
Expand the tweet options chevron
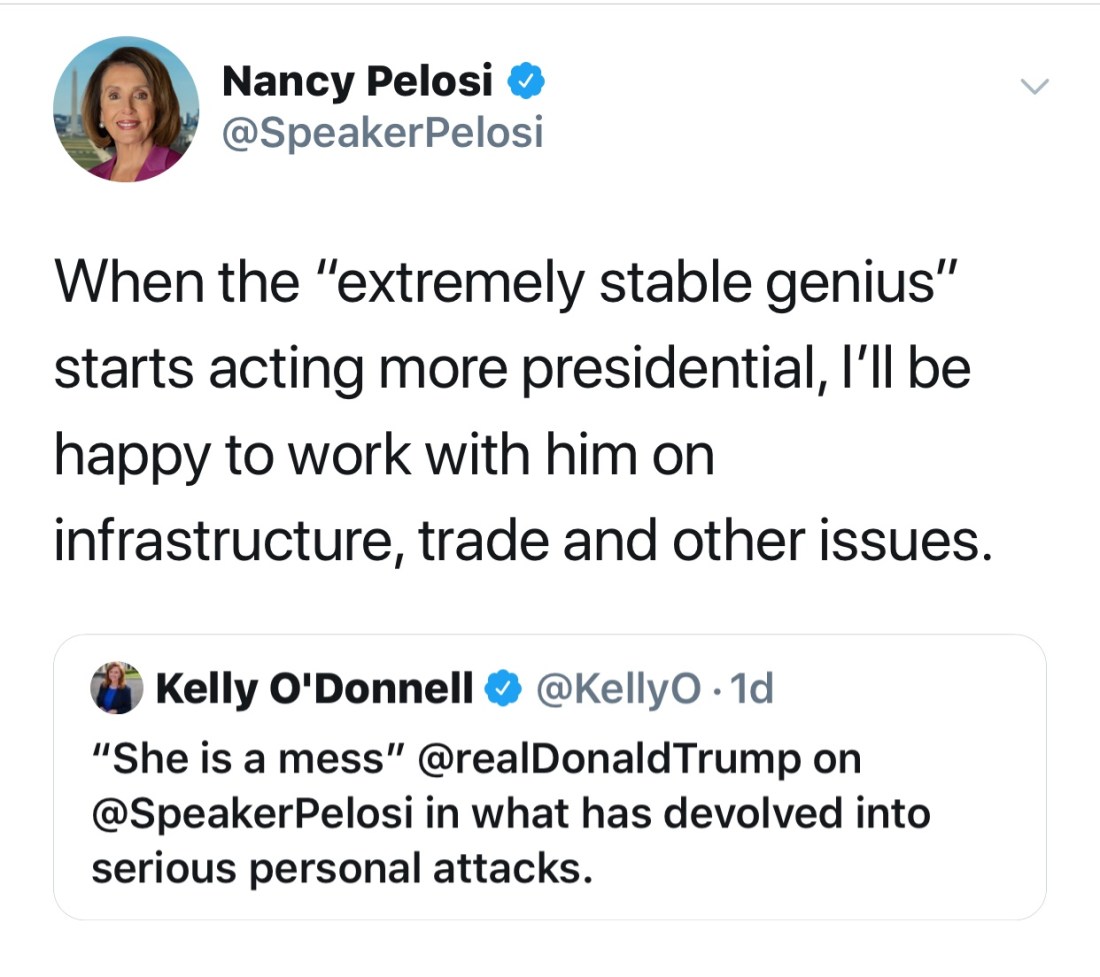[x=1035, y=87]
